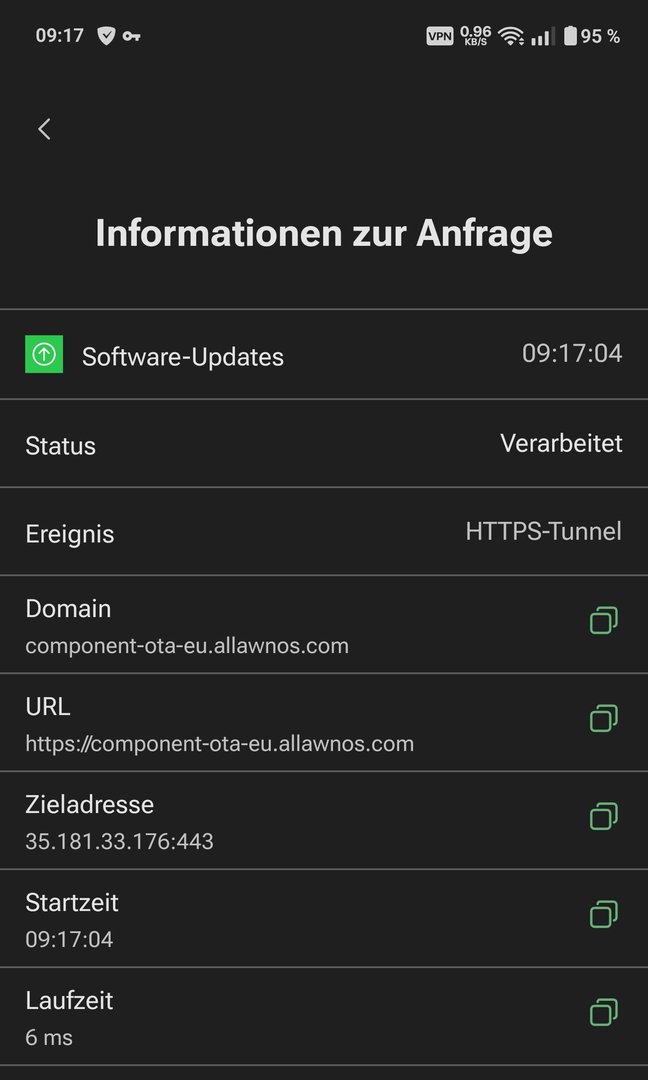The image size is (648, 1080).
Task: Tap the VPN status bar icon
Action: pos(440,36)
